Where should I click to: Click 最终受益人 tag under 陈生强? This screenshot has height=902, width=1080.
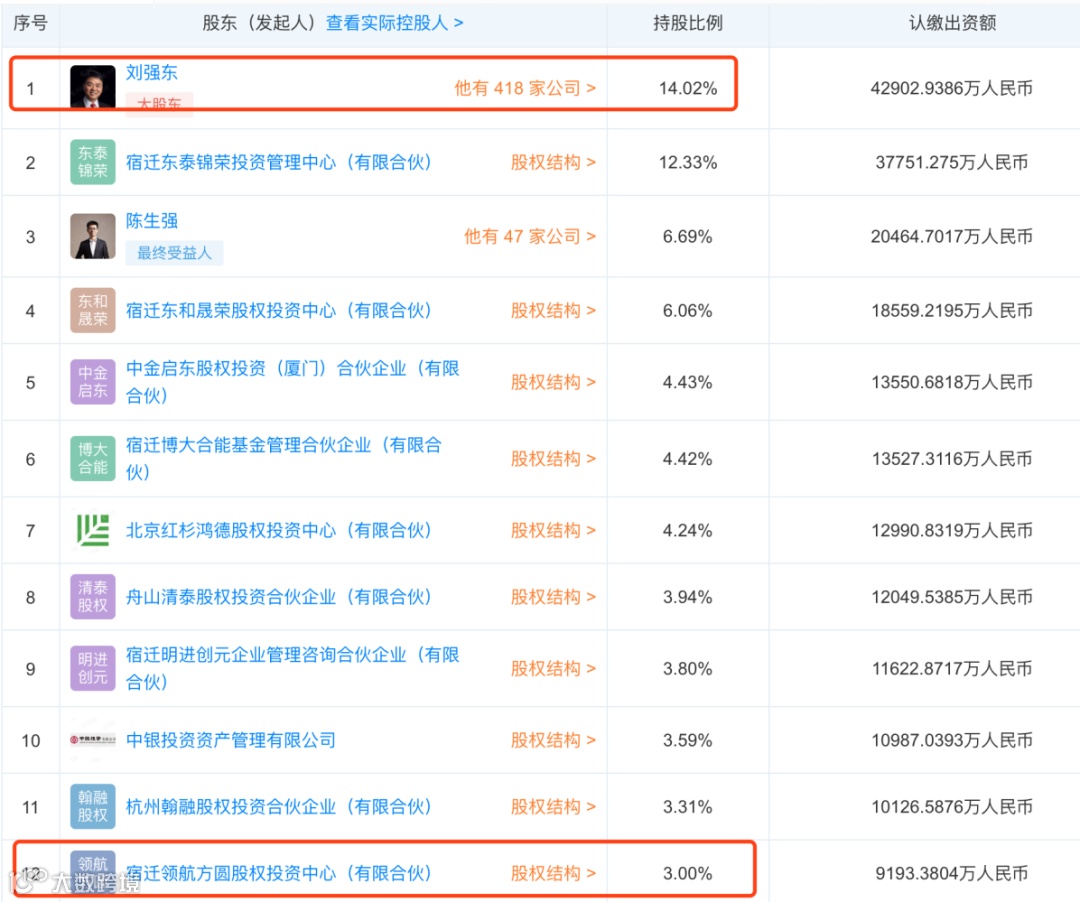tap(174, 253)
